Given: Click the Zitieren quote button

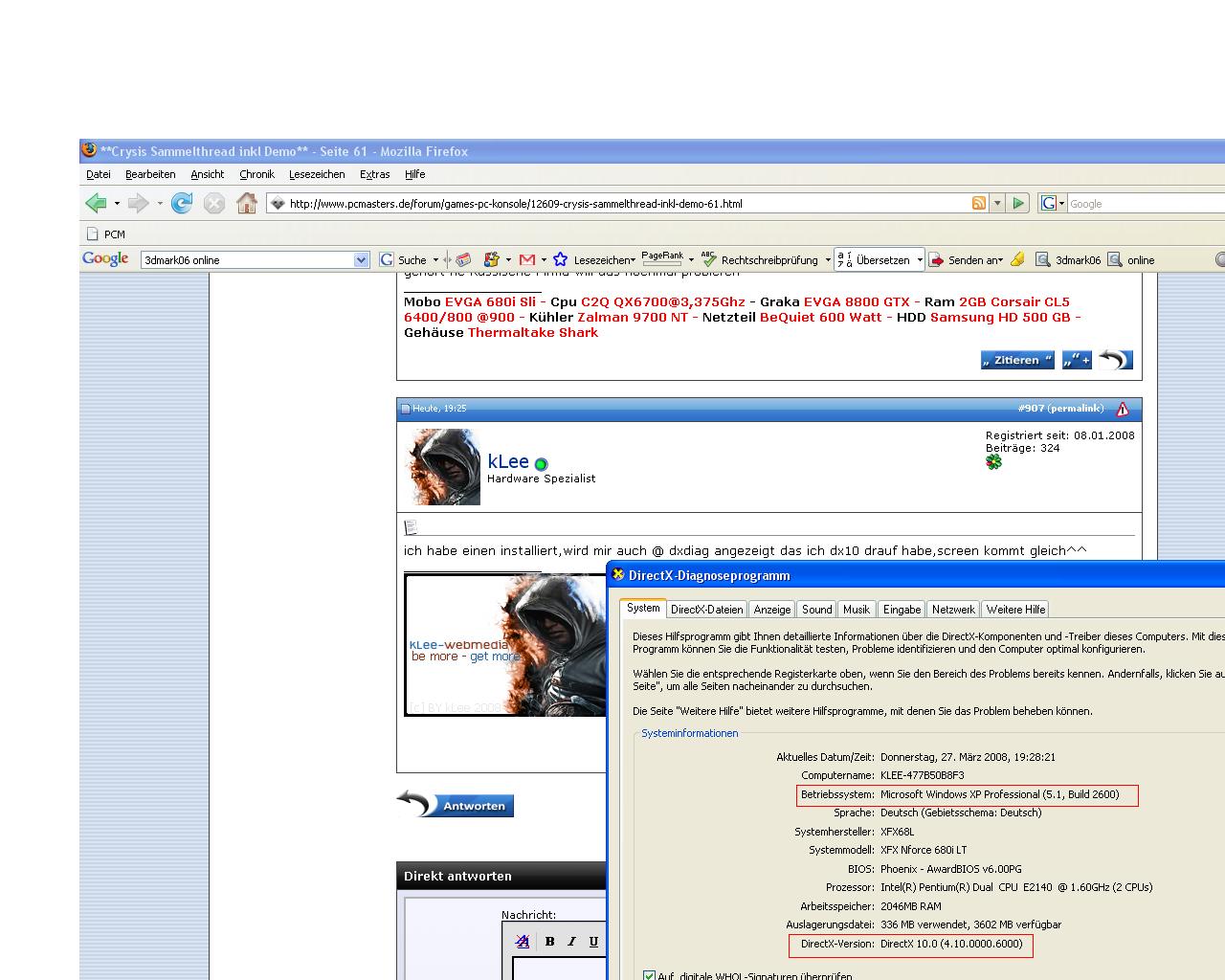Looking at the screenshot, I should [1017, 360].
